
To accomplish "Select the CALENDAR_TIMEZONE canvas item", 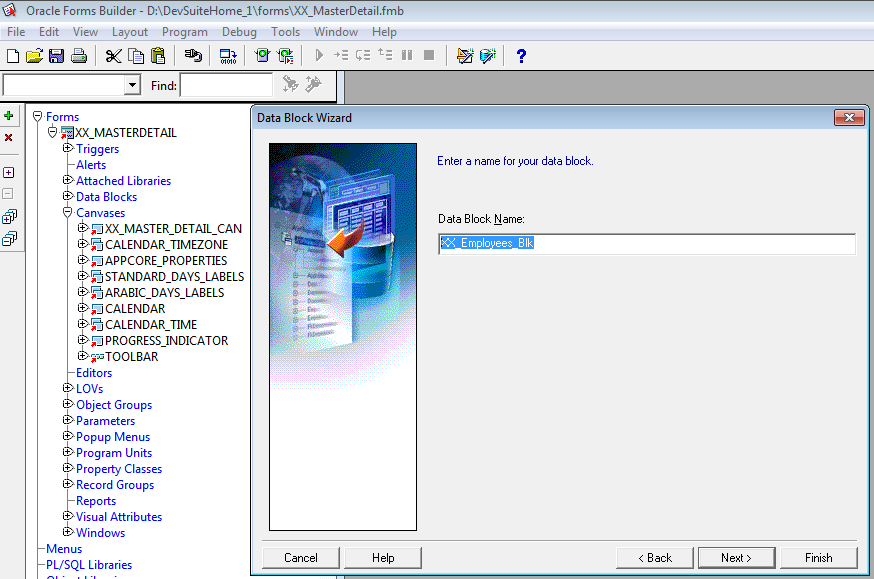I will coord(166,245).
